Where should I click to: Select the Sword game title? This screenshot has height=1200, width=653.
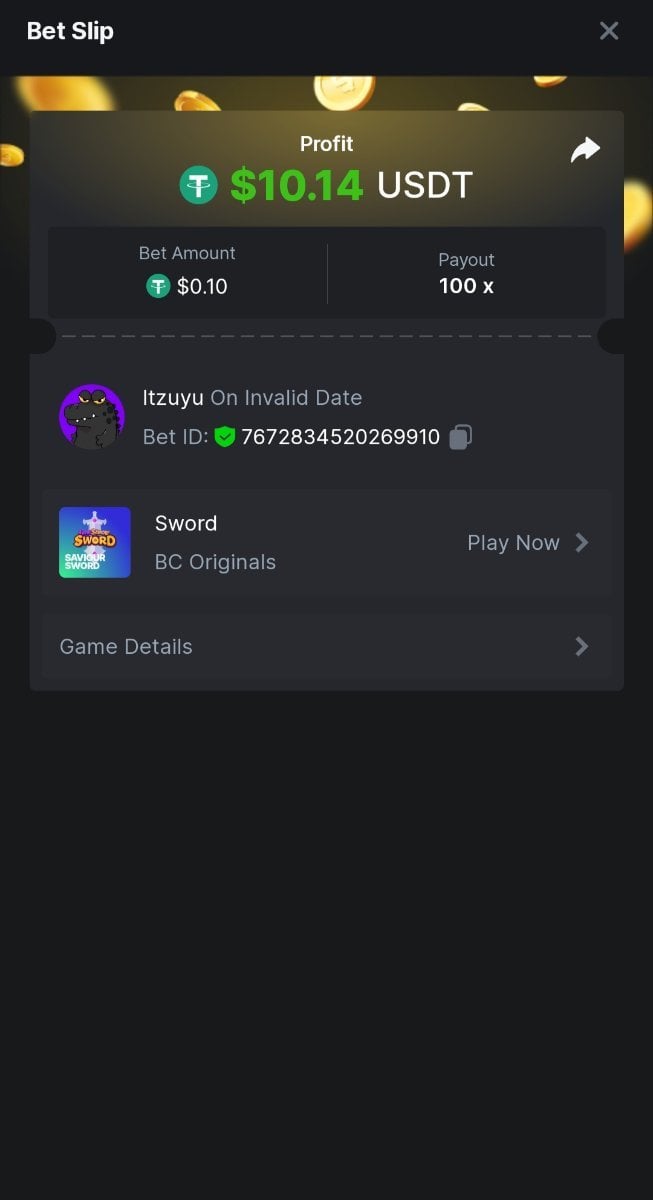tap(186, 523)
